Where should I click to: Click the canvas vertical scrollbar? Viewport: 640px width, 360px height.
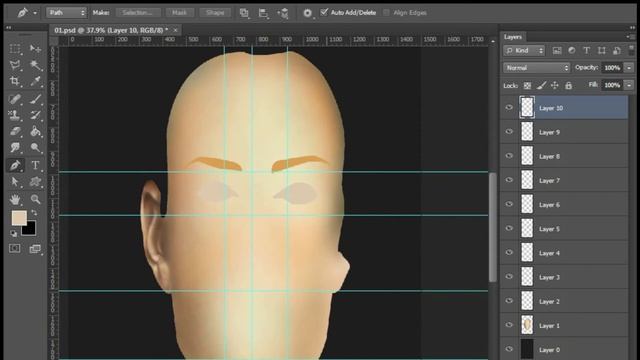(x=493, y=227)
